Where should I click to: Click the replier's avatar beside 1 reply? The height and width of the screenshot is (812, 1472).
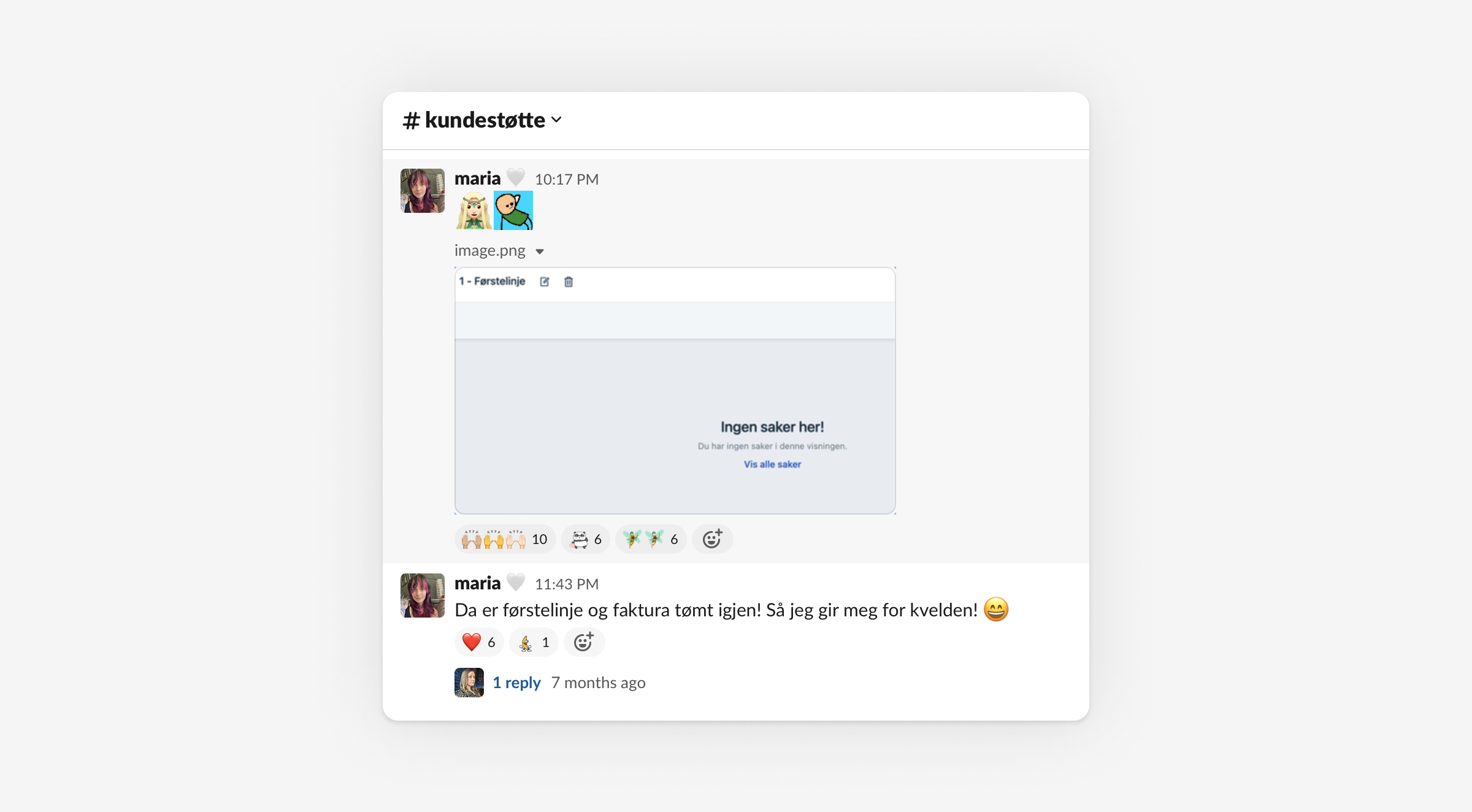pos(469,683)
